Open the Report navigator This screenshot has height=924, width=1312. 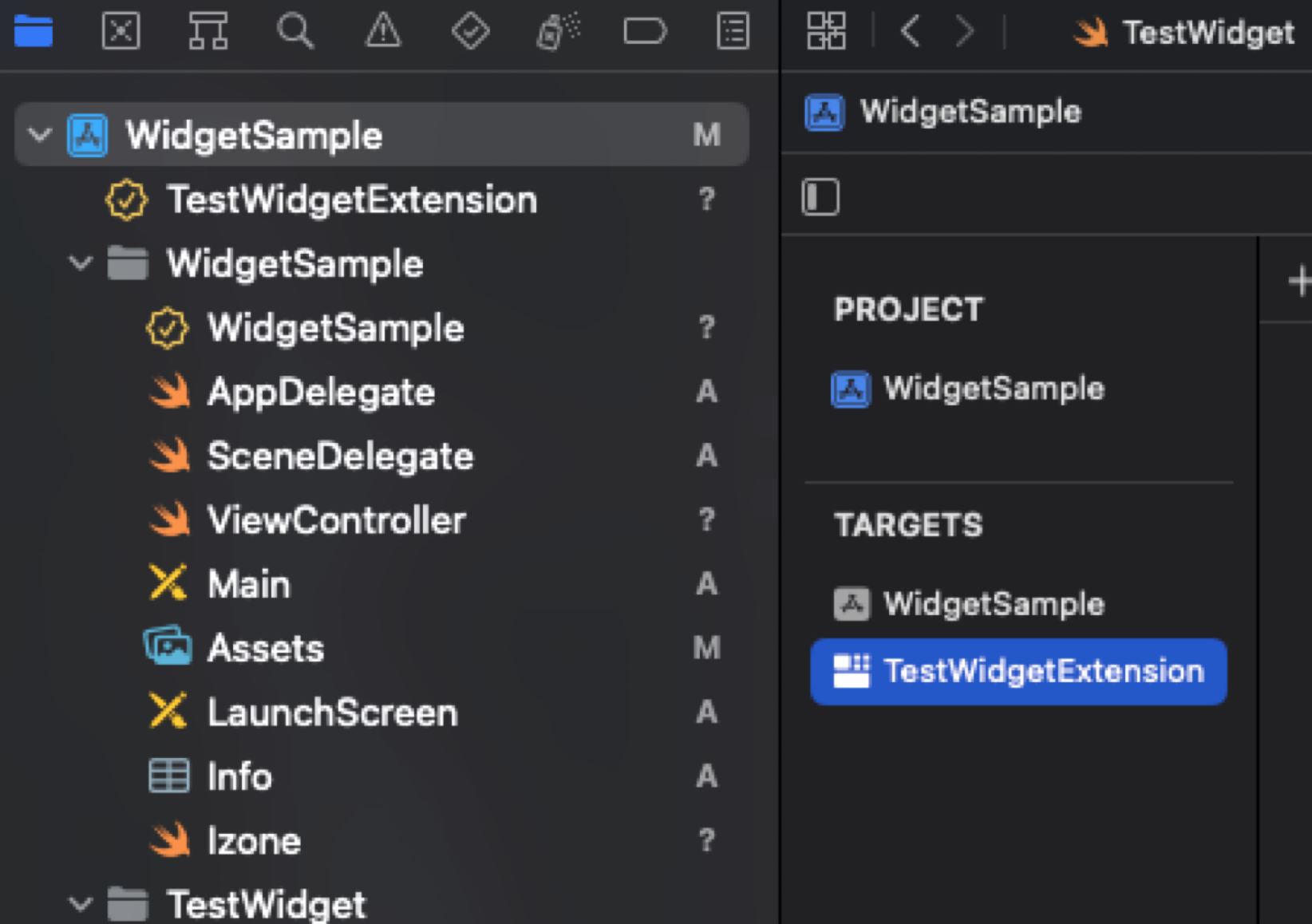coord(733,32)
